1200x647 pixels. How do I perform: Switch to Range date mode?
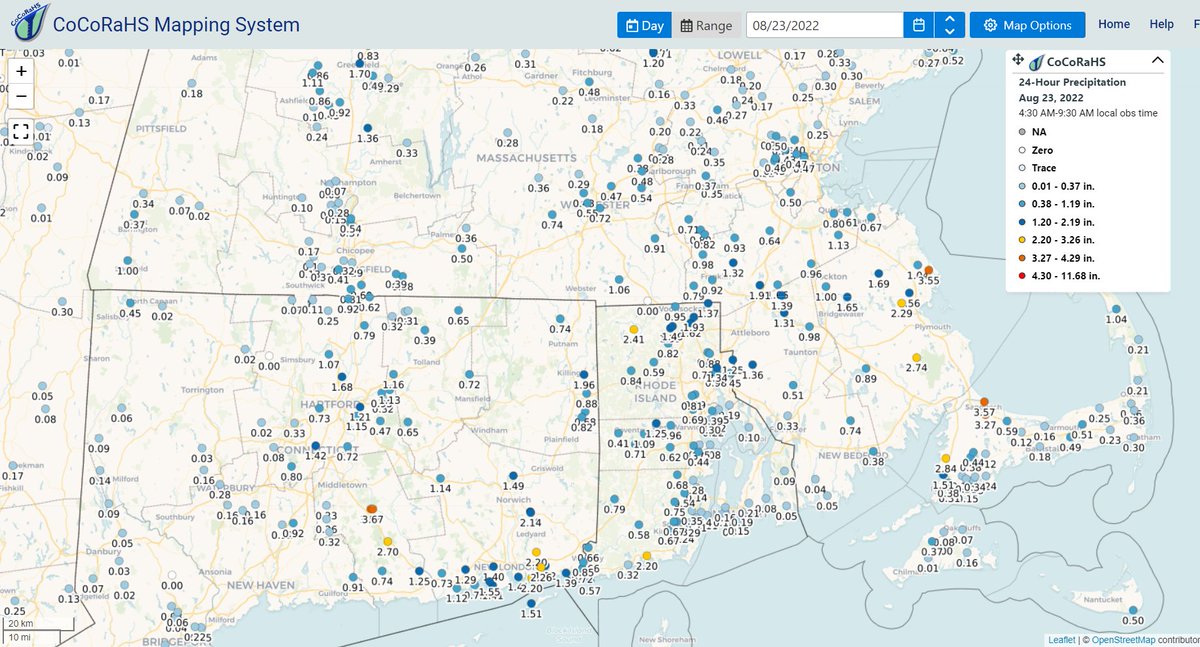pyautogui.click(x=706, y=25)
